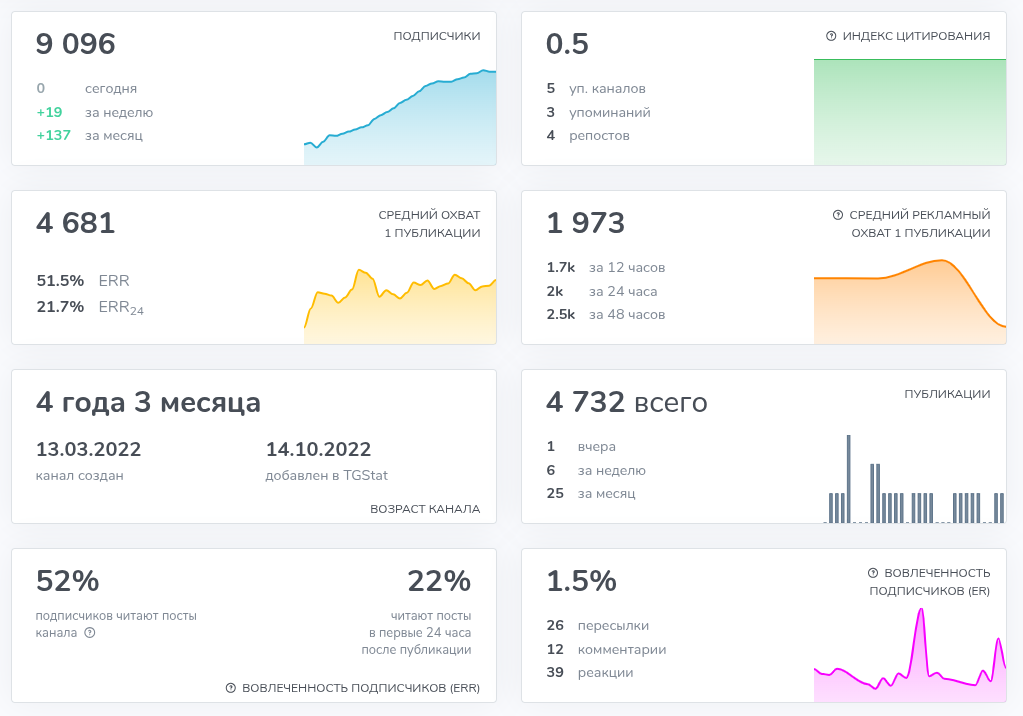Image resolution: width=1023 pixels, height=716 pixels.
Task: Select the citation index value '0.5'
Action: pyautogui.click(x=567, y=44)
